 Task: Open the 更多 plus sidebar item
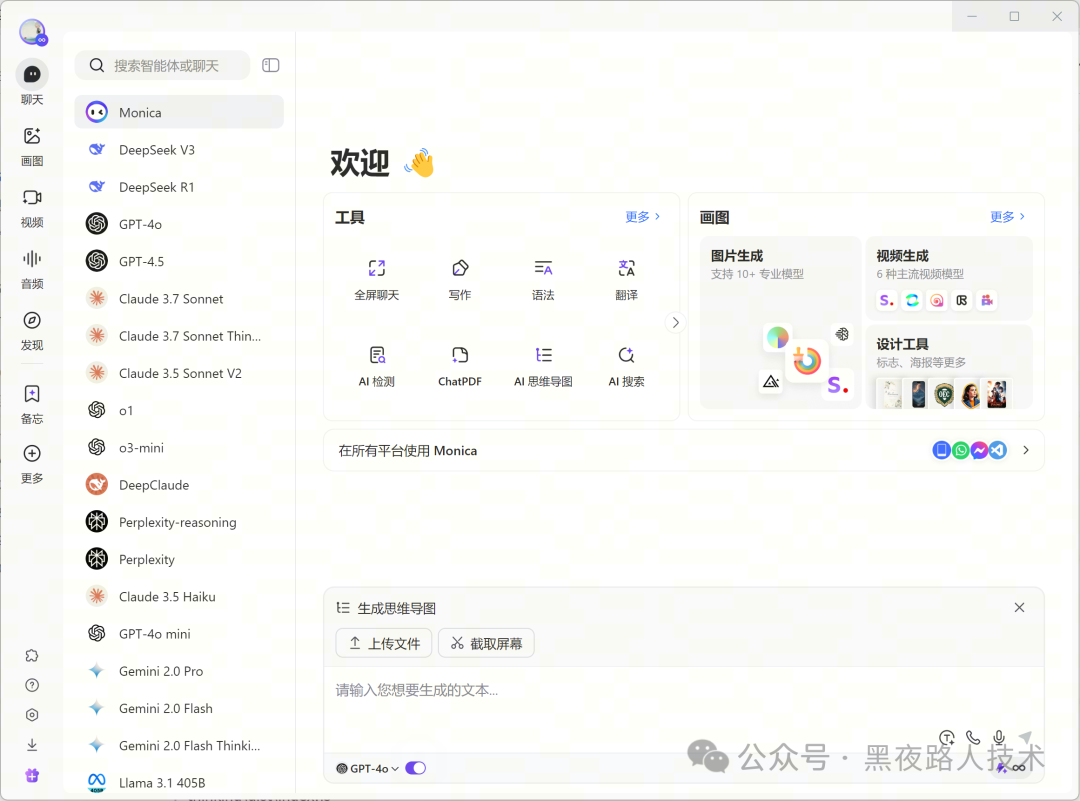[32, 464]
